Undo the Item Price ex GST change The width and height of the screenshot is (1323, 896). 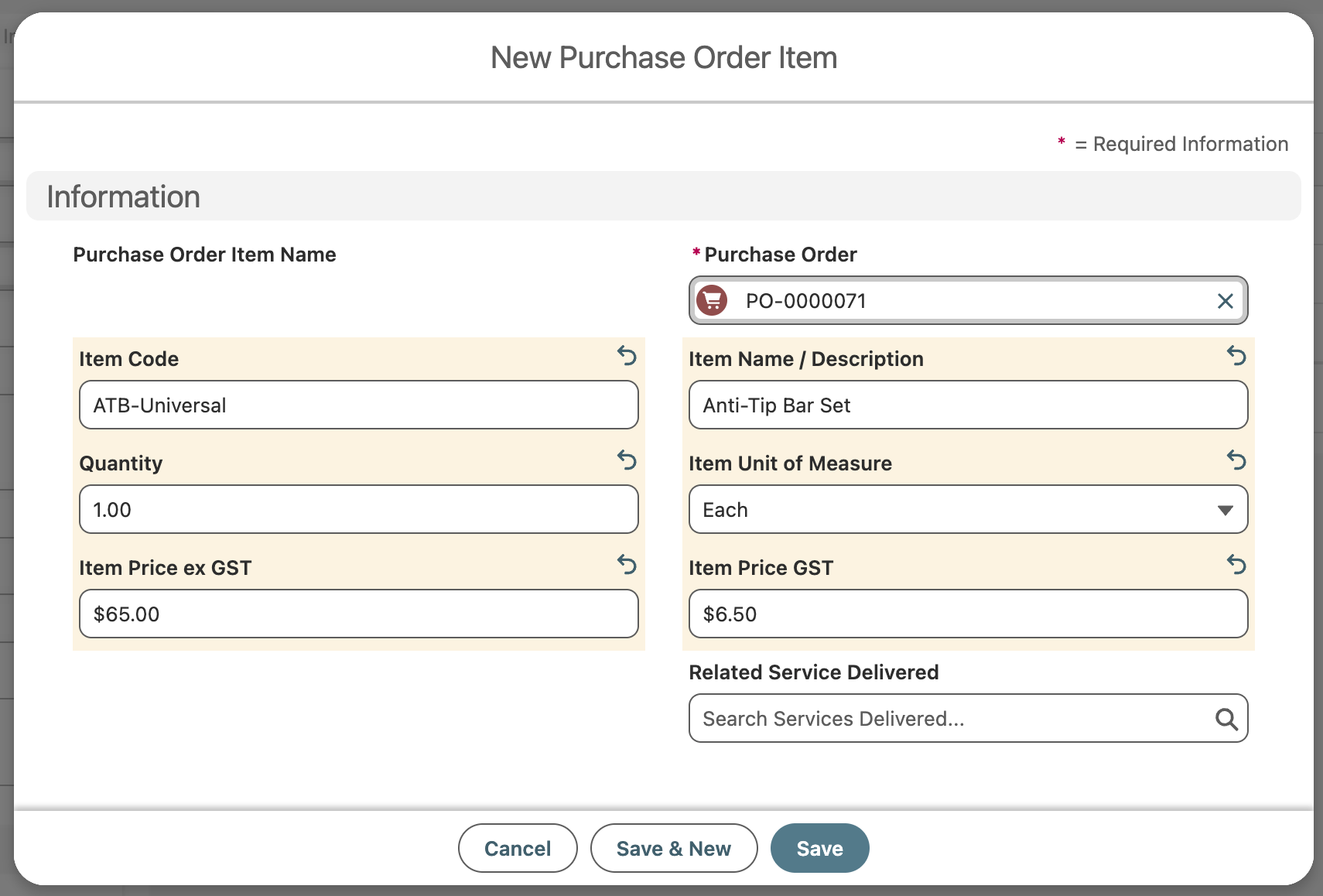[627, 565]
